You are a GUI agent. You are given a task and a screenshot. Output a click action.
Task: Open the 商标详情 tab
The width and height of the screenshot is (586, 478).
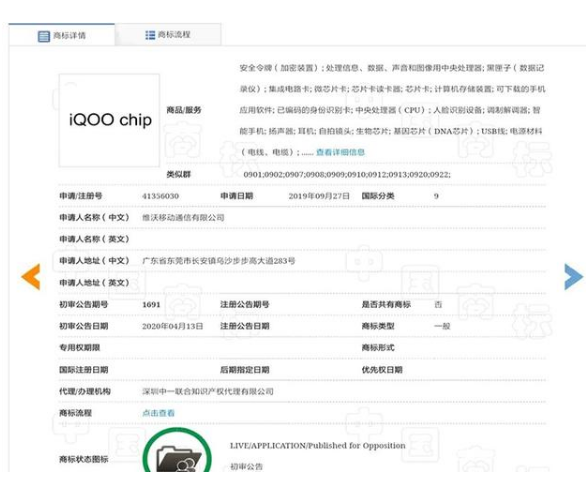pyautogui.click(x=62, y=35)
